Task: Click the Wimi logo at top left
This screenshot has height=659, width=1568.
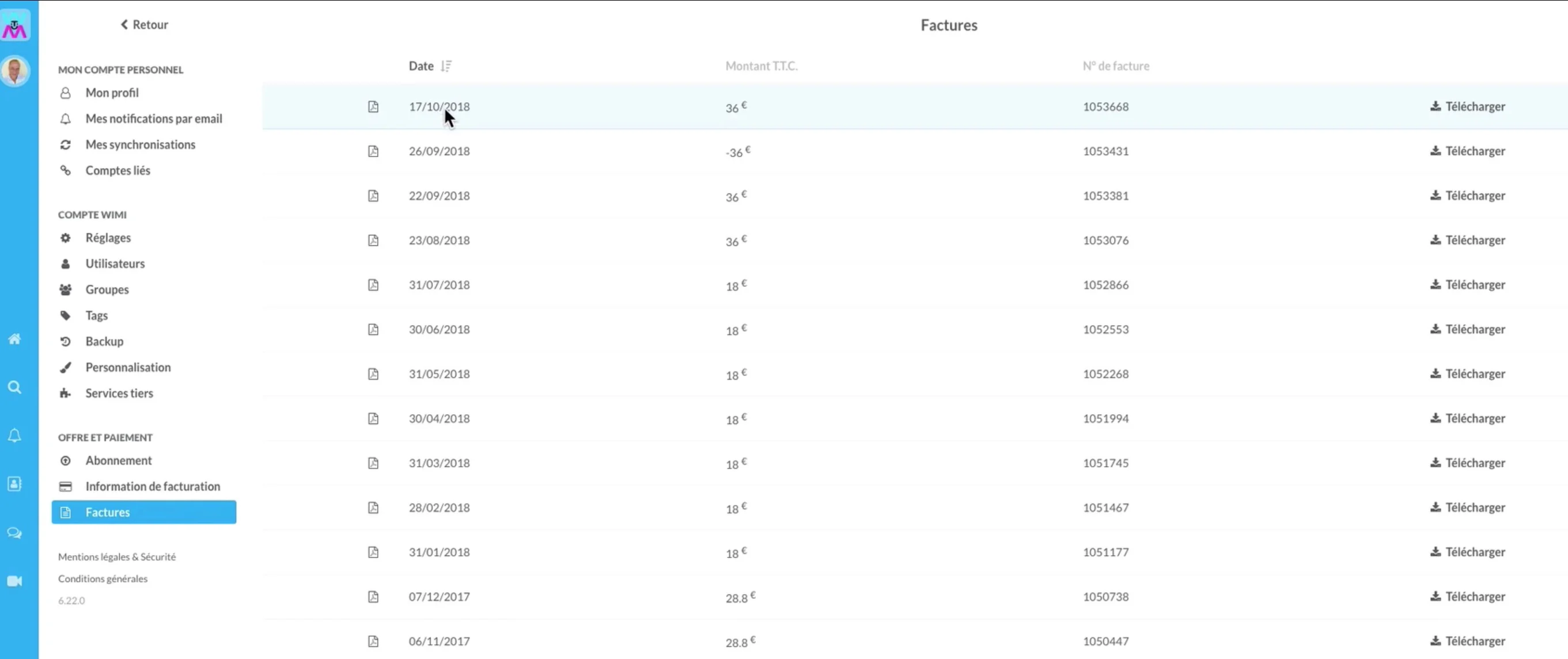Action: pos(15,25)
